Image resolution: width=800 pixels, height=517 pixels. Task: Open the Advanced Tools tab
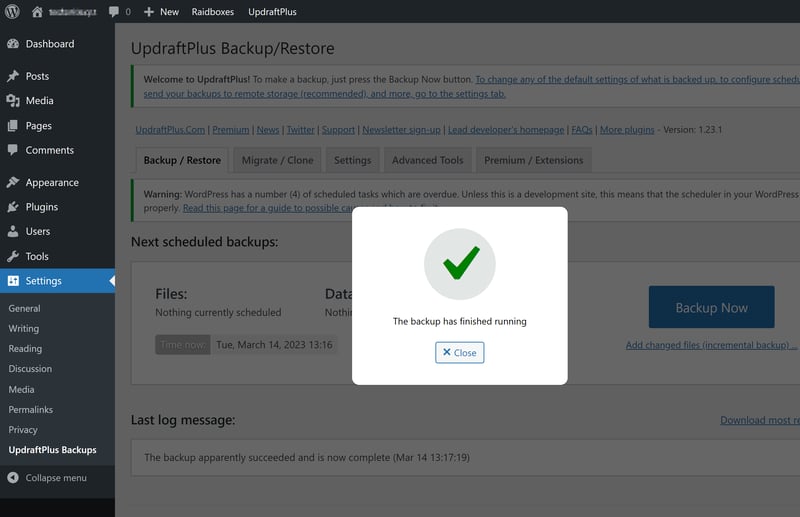pyautogui.click(x=427, y=160)
